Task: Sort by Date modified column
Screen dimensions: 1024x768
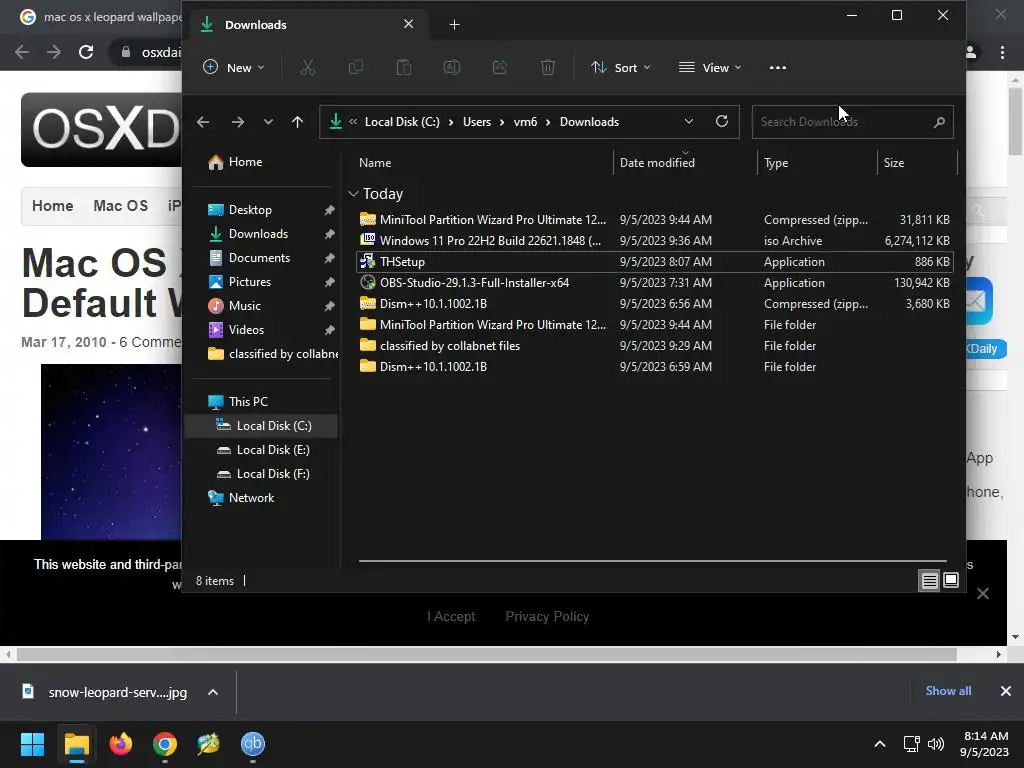Action: click(x=657, y=163)
